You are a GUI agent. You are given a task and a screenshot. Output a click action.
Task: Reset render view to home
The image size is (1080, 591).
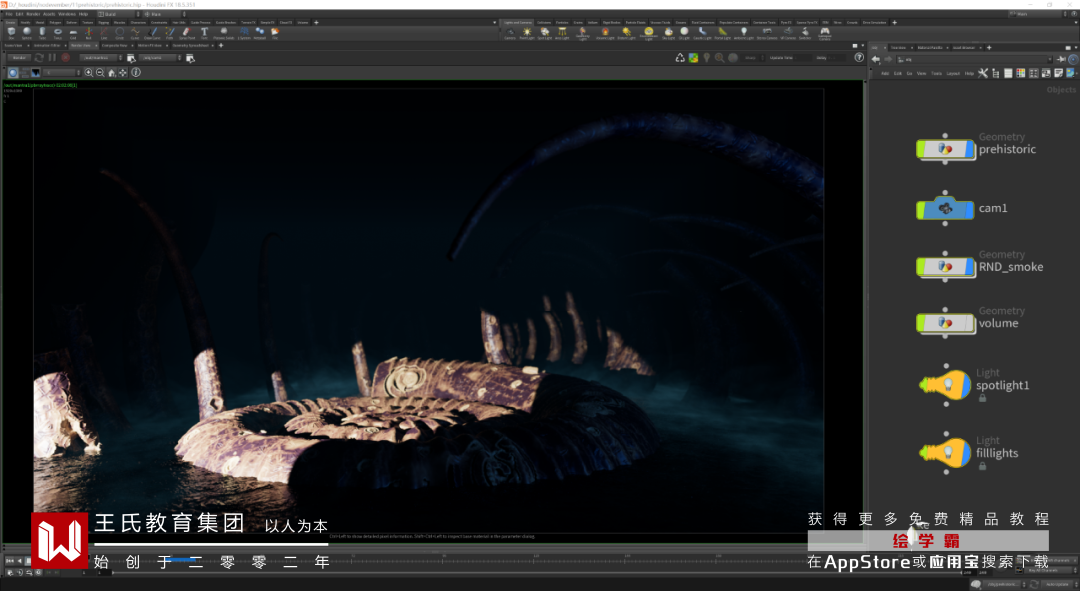click(112, 72)
